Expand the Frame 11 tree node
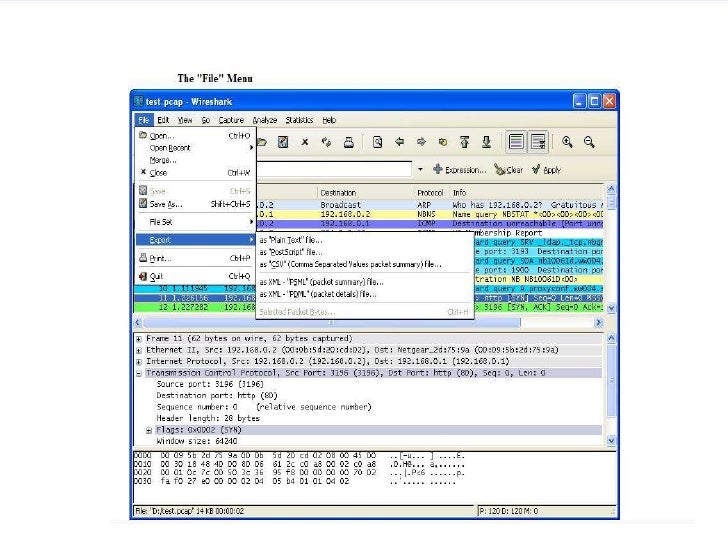The height and width of the screenshot is (546, 728). 139,339
